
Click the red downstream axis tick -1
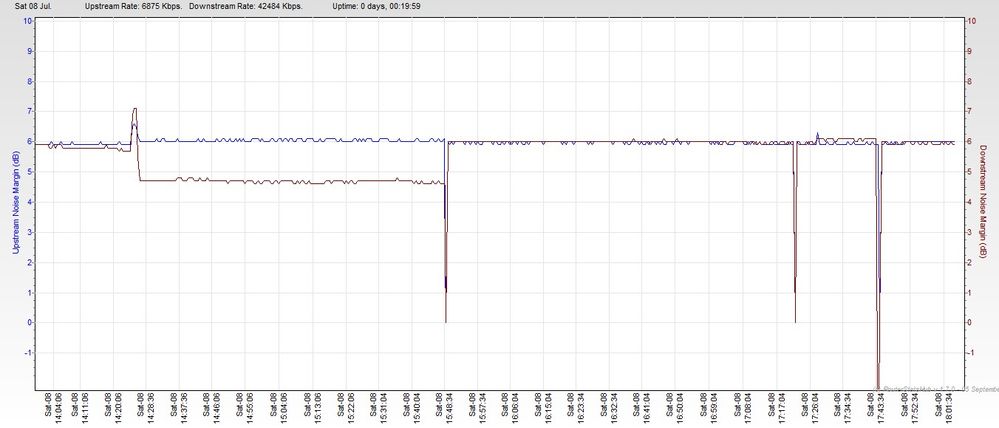pyautogui.click(x=972, y=353)
